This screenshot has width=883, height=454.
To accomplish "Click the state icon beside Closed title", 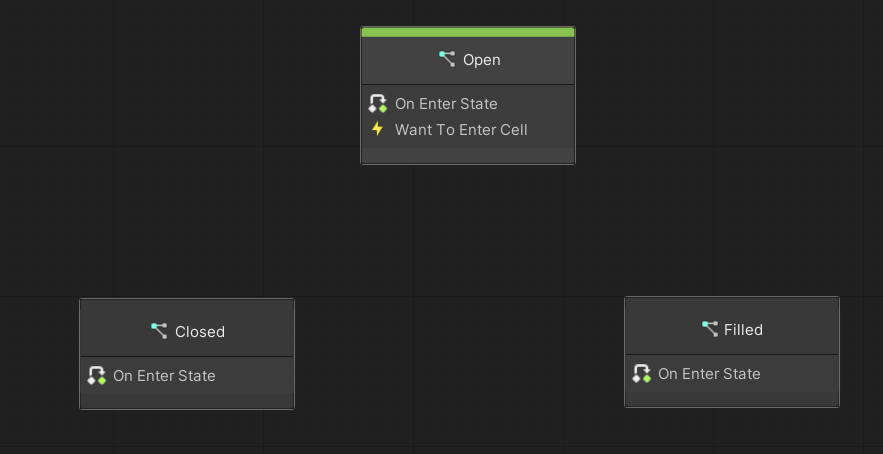I will pyautogui.click(x=159, y=331).
